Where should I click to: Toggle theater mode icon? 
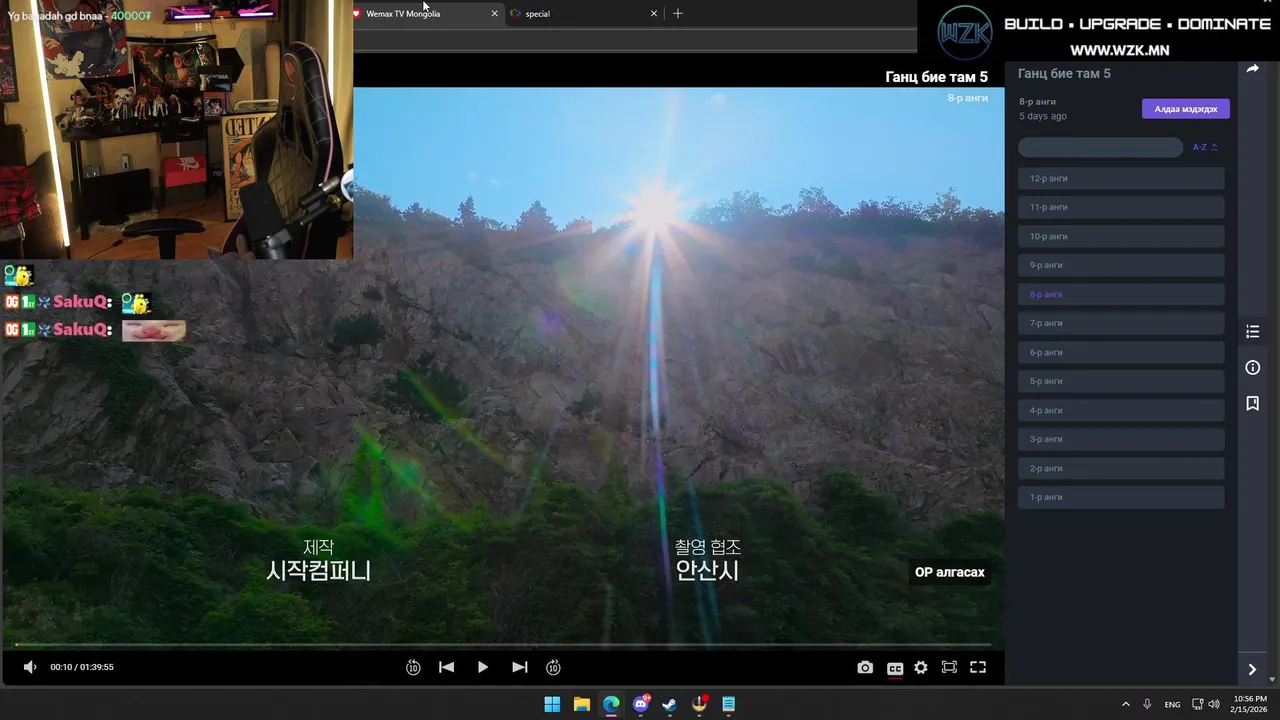click(x=949, y=668)
